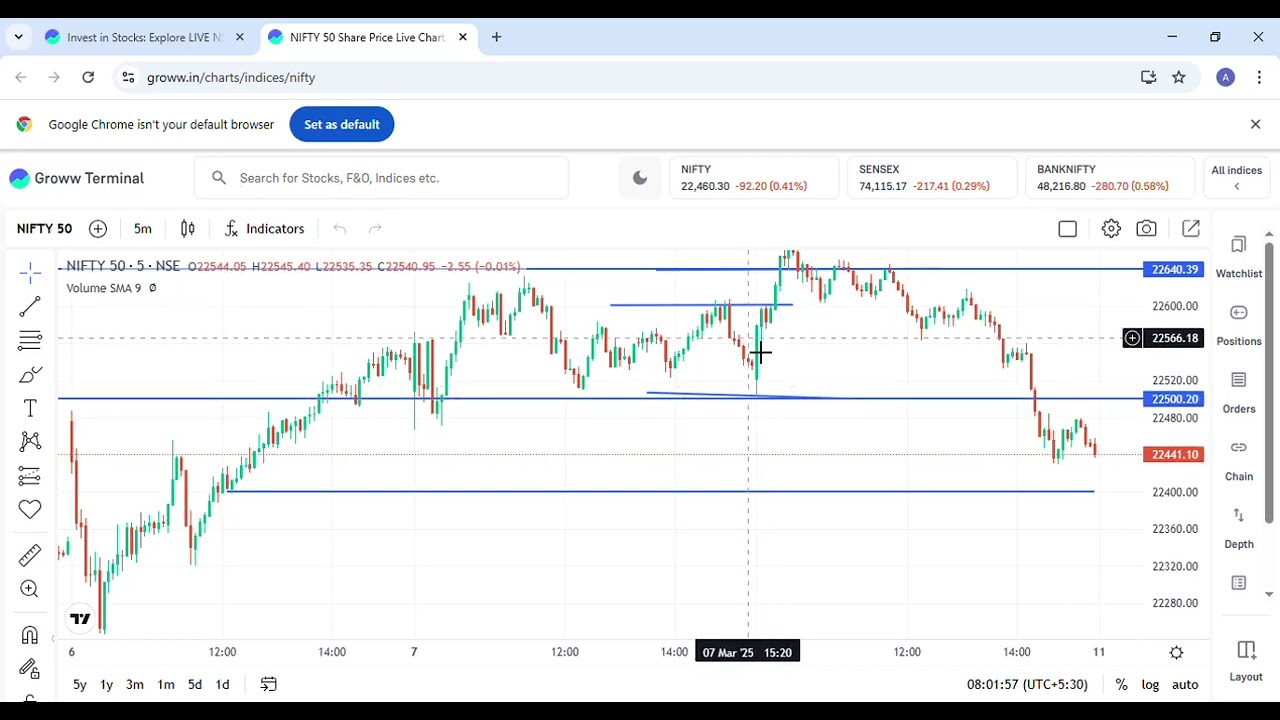Toggle percent scale on price axis
Viewport: 1280px width, 720px height.
(1122, 685)
